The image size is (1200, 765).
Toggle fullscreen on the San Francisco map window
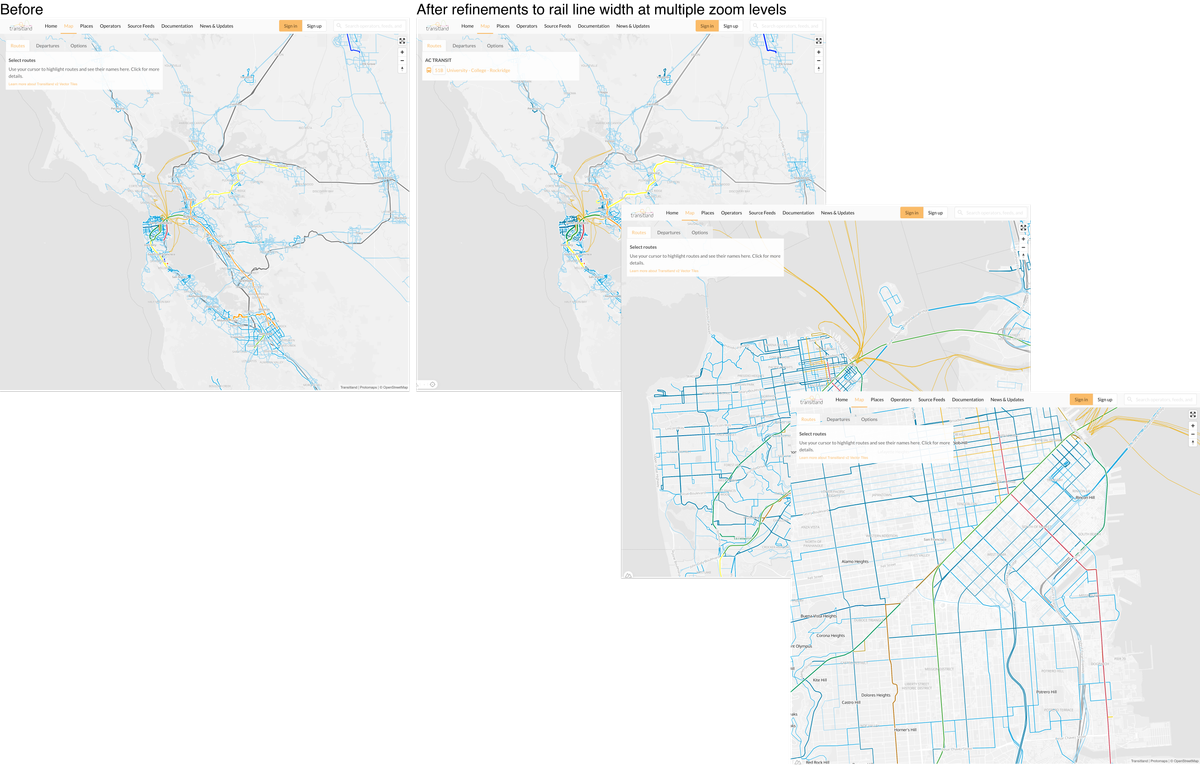click(x=1192, y=415)
